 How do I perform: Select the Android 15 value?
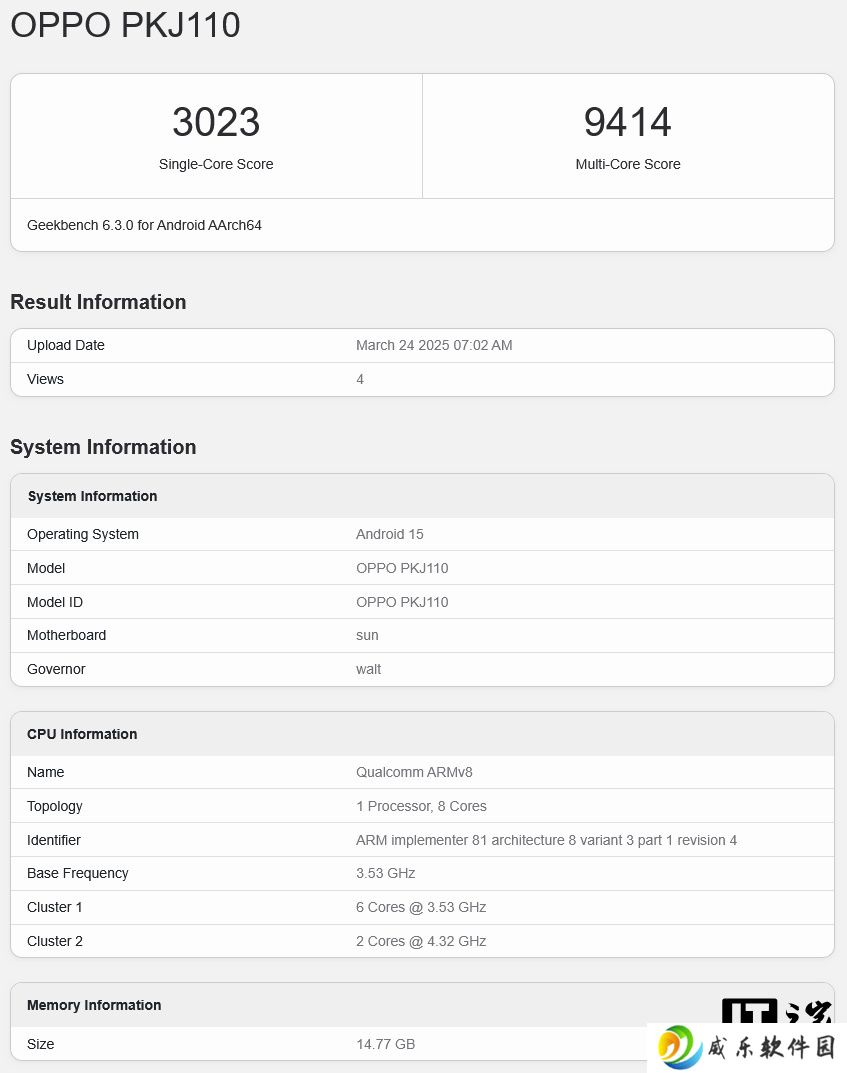(389, 534)
